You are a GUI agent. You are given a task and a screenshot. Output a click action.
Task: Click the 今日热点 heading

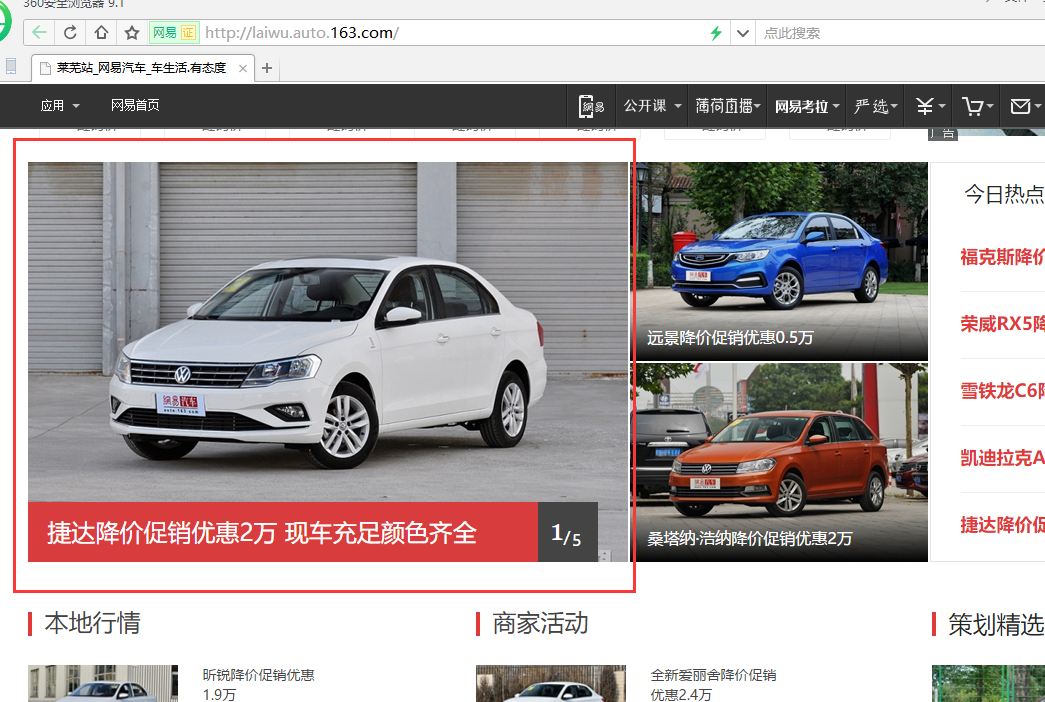[x=1004, y=194]
